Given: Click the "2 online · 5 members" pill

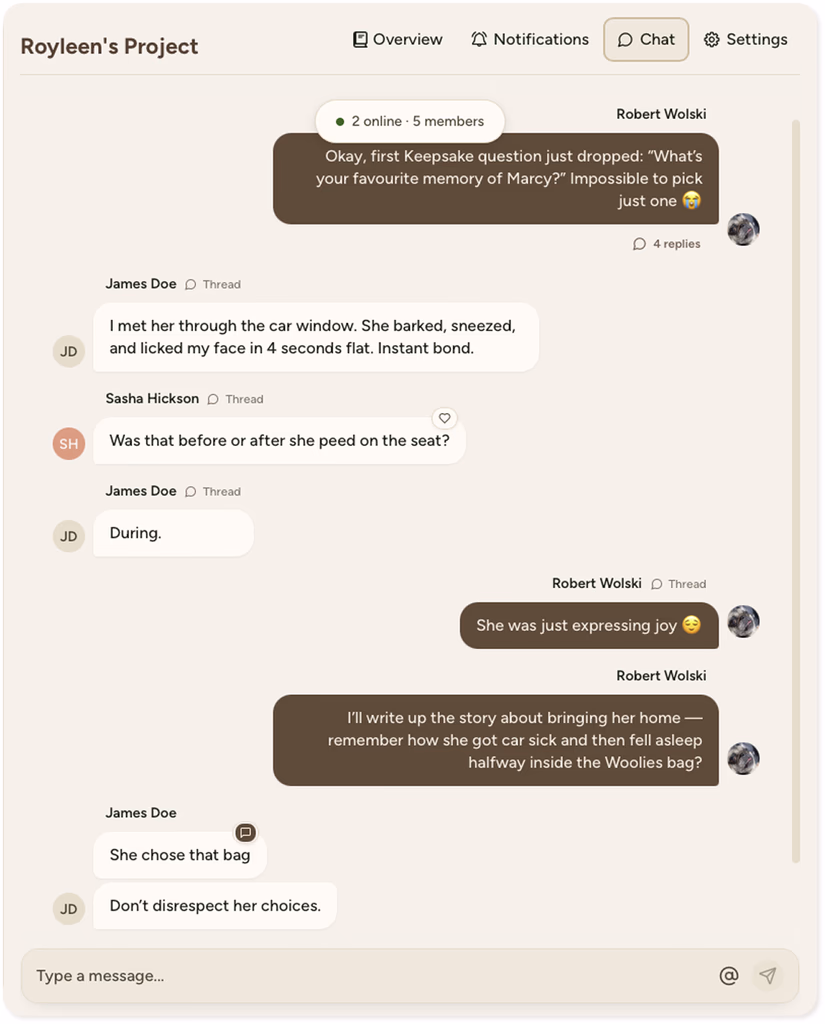Looking at the screenshot, I should tap(409, 120).
